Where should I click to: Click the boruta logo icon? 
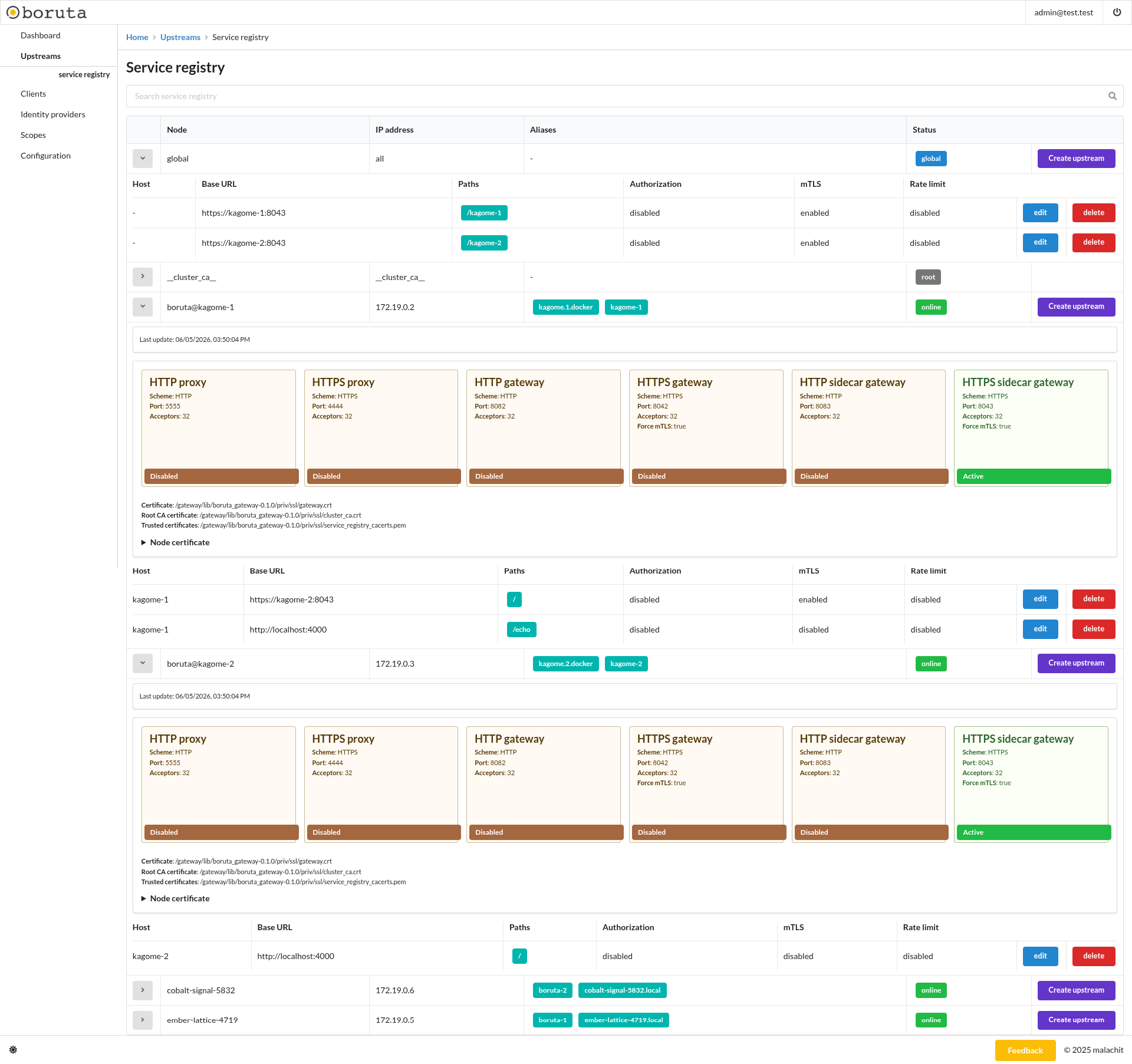click(13, 12)
